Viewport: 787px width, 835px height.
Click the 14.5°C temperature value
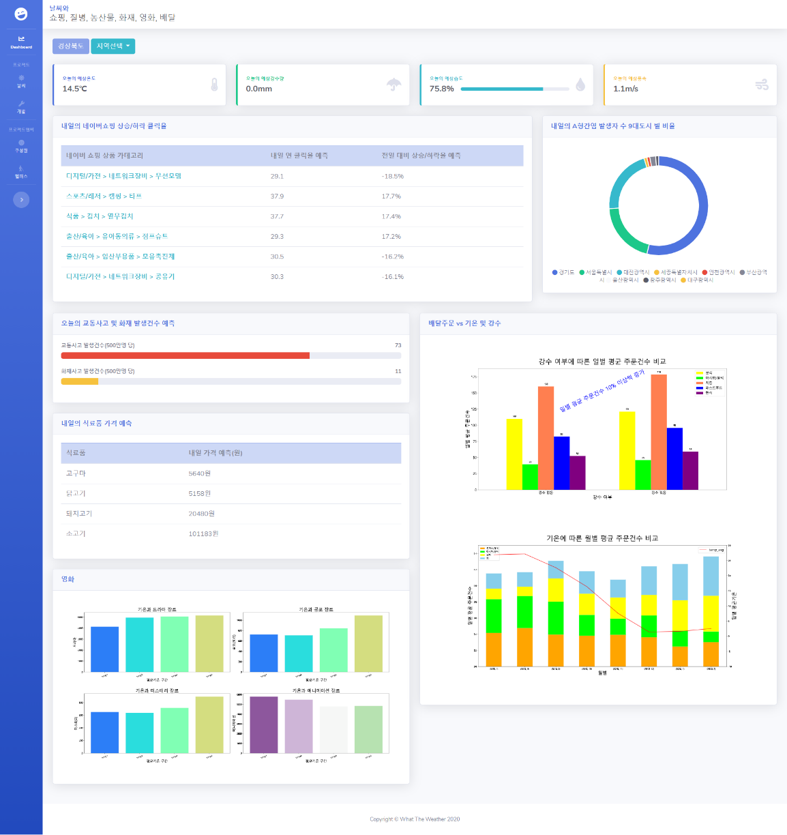tap(75, 88)
